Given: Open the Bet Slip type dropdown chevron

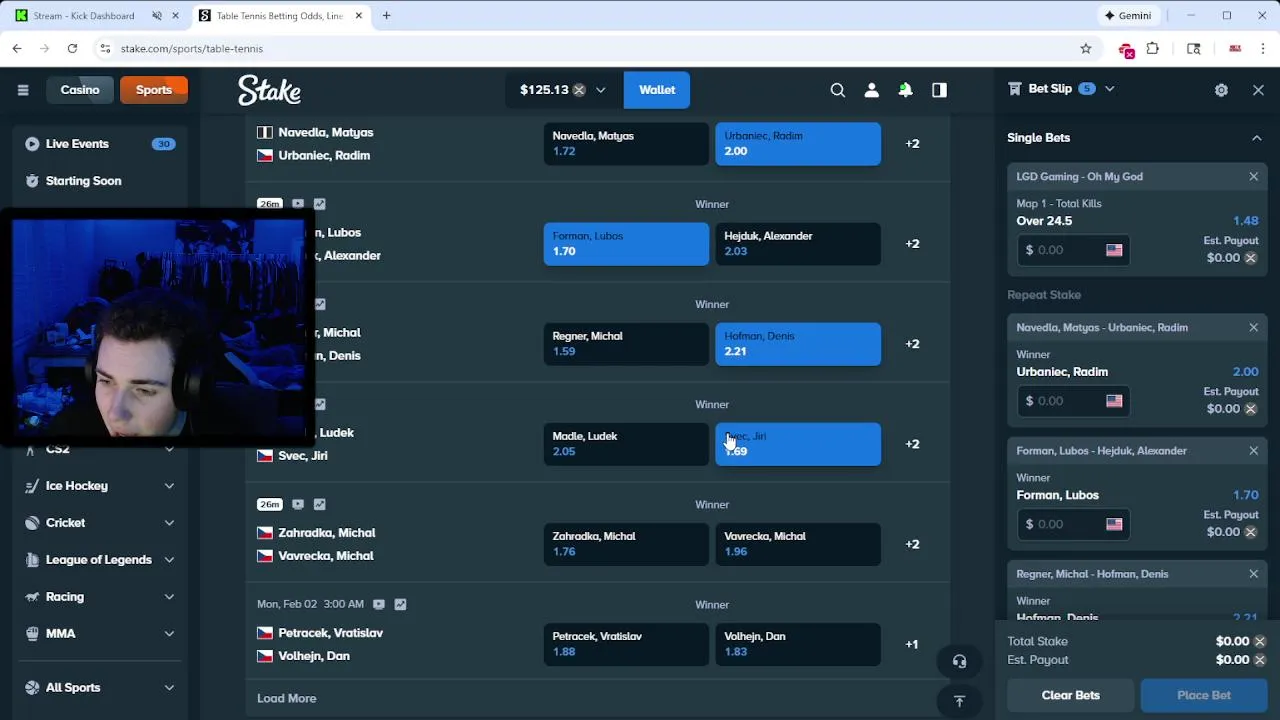Looking at the screenshot, I should [1109, 89].
